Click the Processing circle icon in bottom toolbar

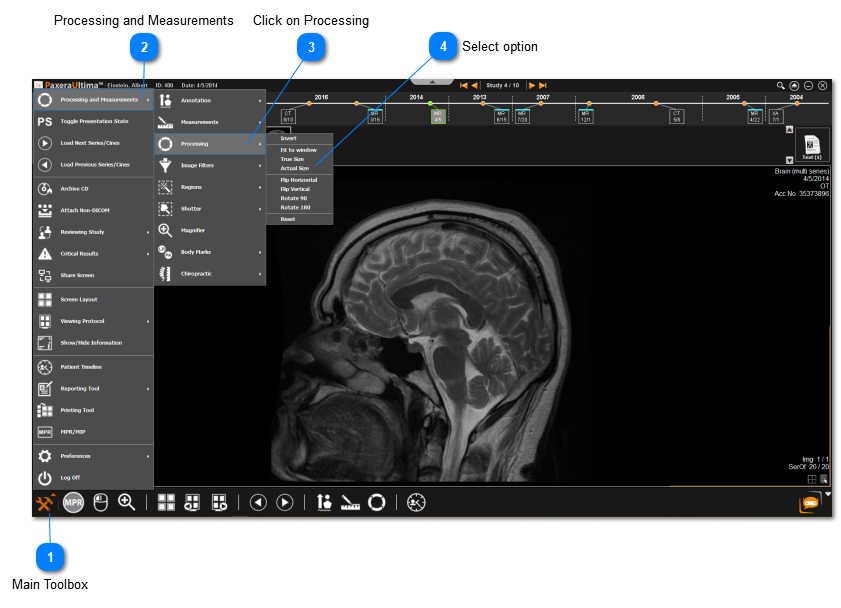(377, 502)
